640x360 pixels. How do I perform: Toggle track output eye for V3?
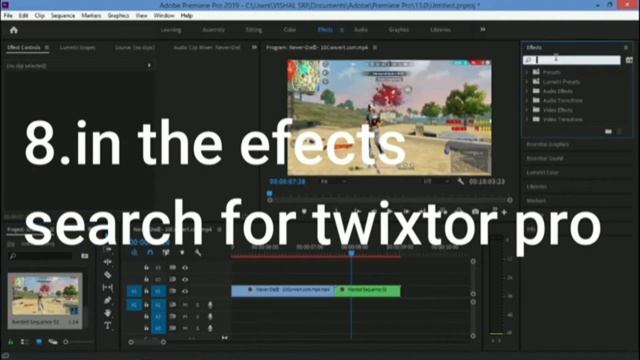coord(185,268)
